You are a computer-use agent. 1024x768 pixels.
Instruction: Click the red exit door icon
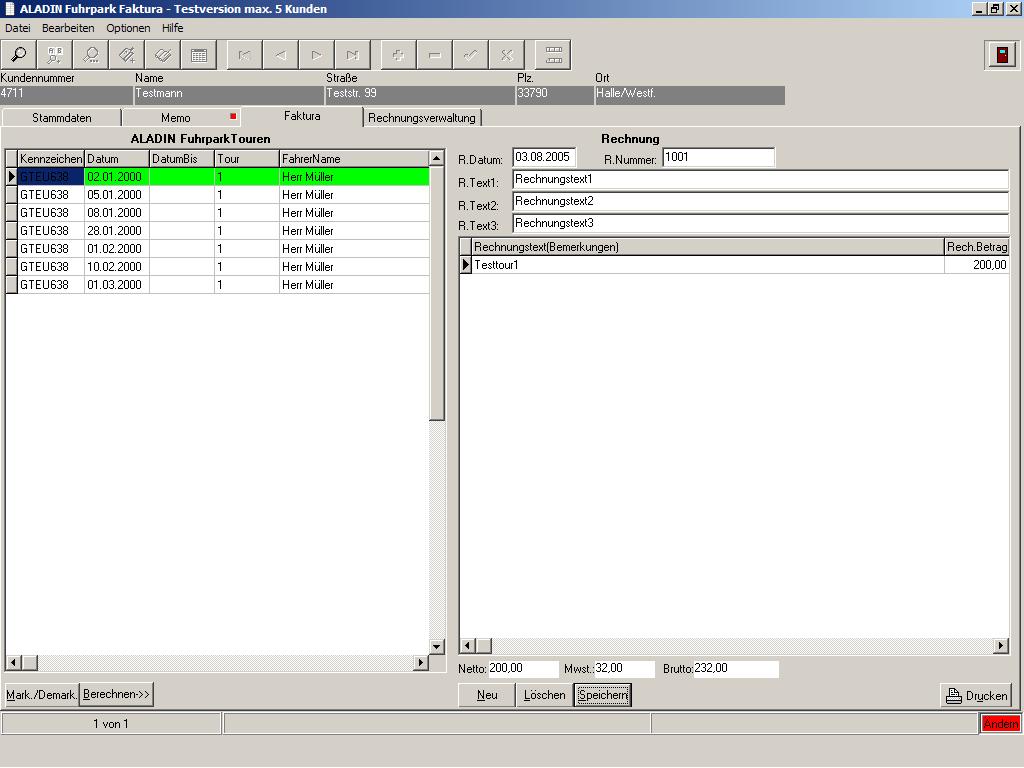click(1001, 55)
